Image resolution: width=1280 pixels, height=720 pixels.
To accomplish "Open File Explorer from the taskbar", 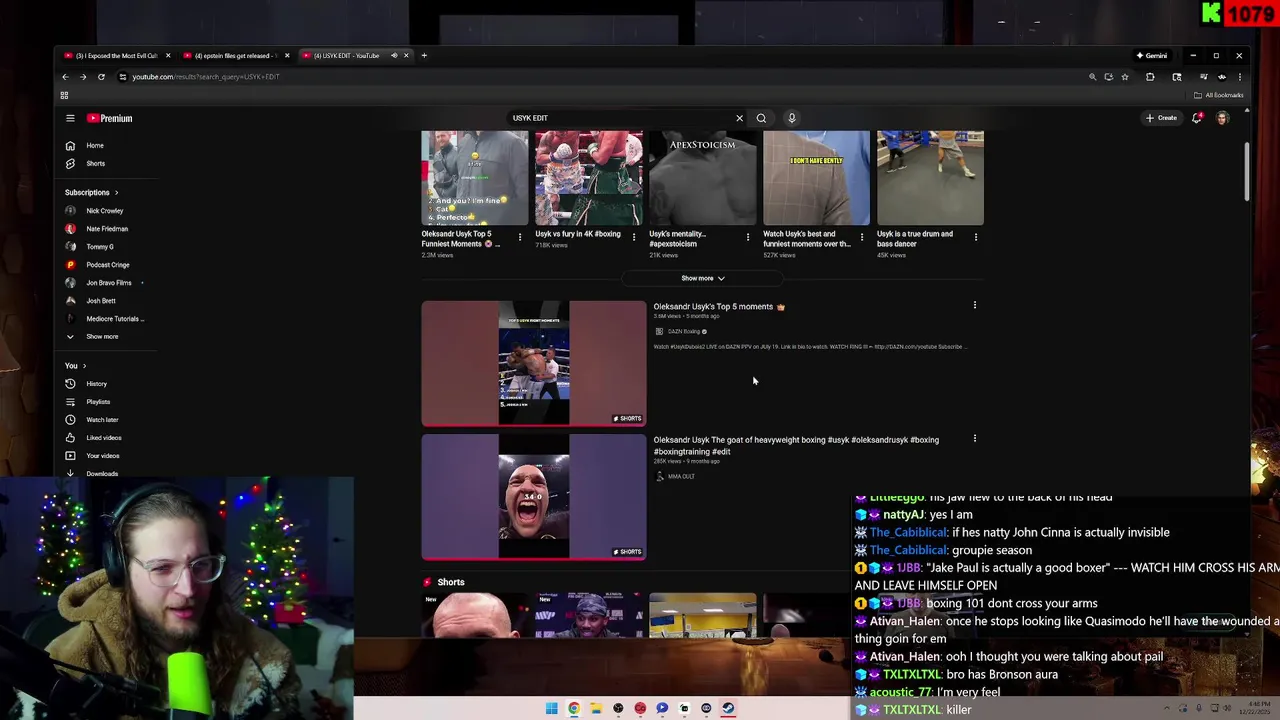I will pos(596,708).
